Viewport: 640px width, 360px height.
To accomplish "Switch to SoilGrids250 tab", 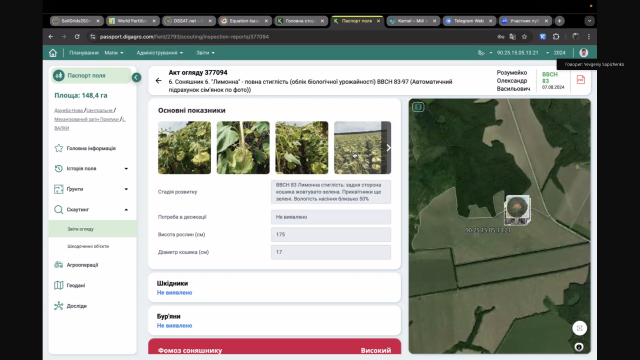I will click(76, 21).
